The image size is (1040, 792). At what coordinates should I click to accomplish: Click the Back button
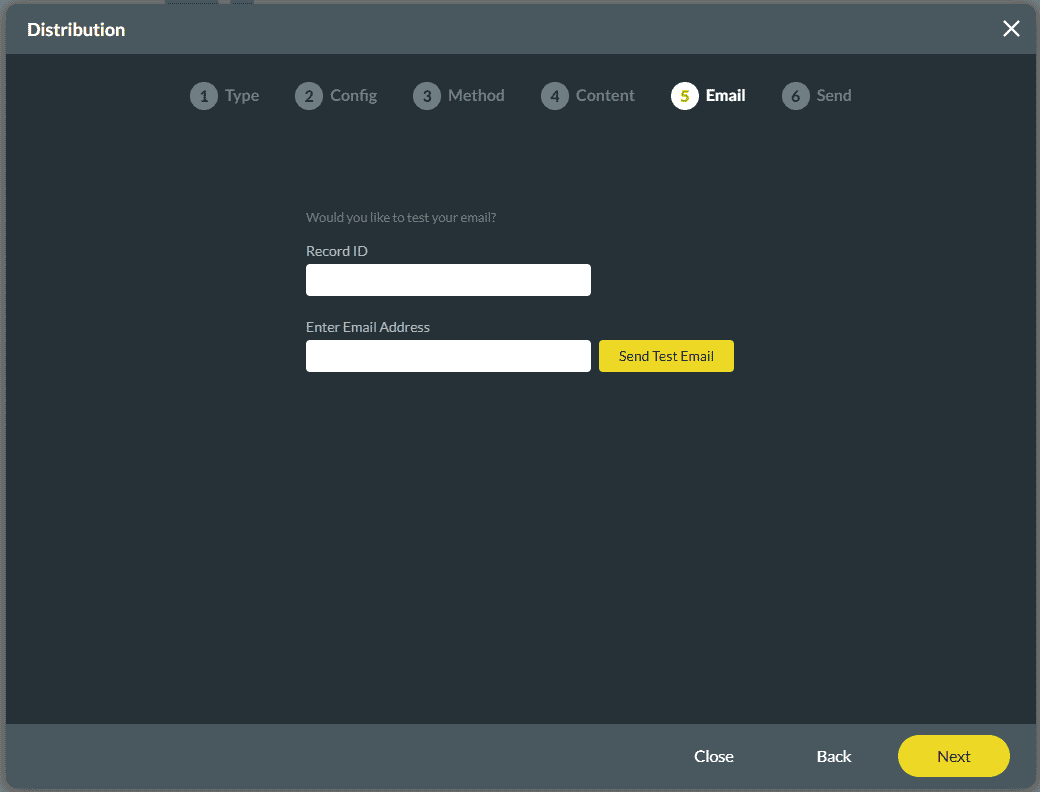coord(834,756)
